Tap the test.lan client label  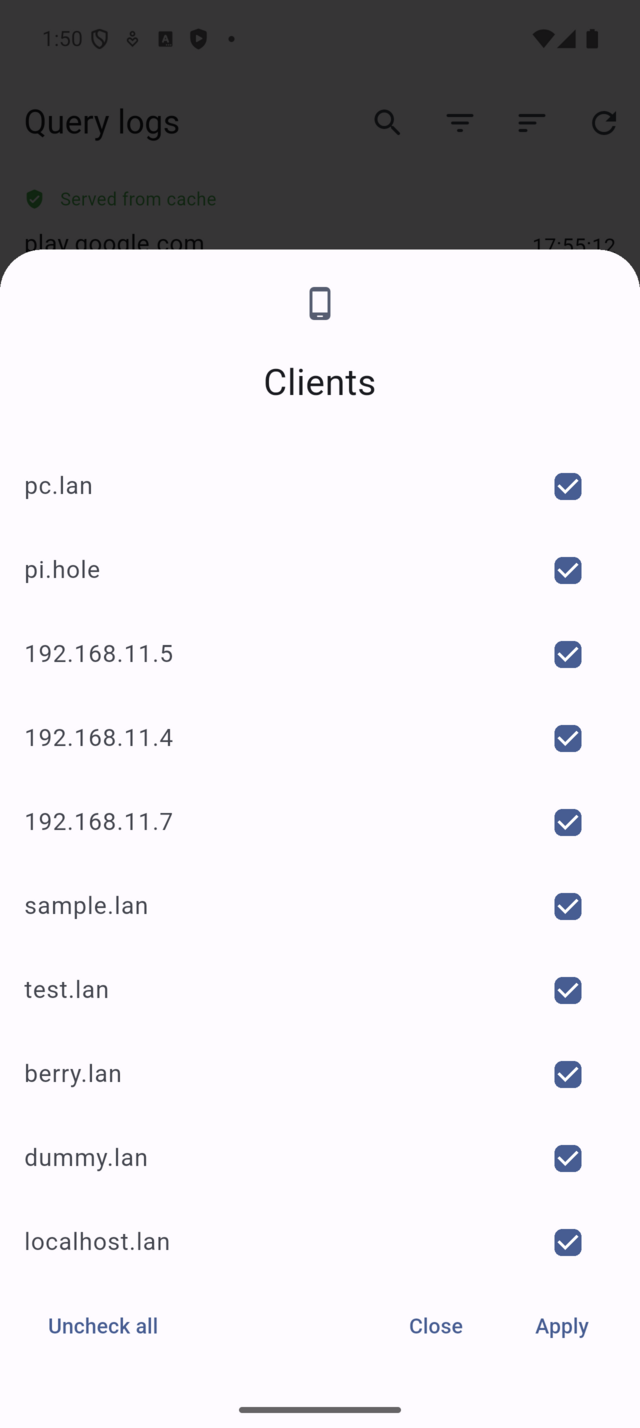point(67,990)
